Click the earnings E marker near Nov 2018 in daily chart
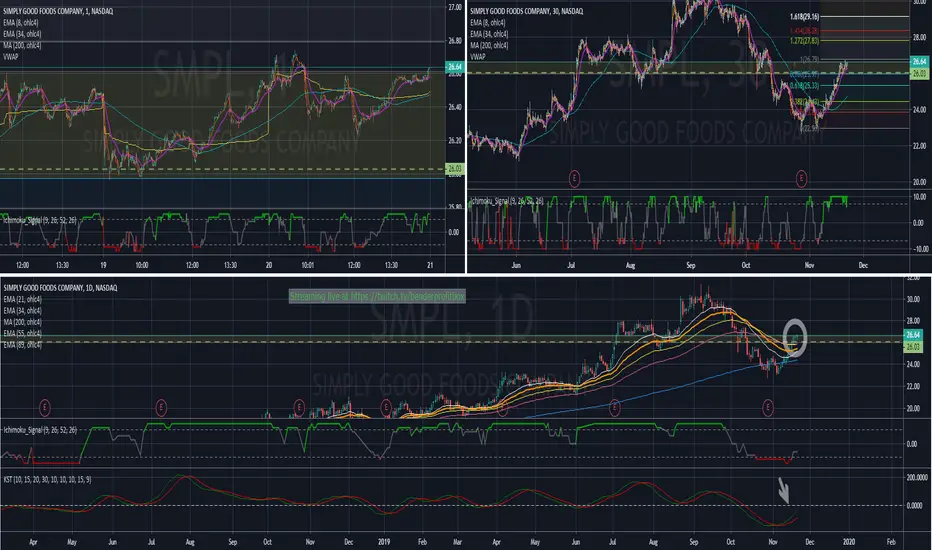 299,407
